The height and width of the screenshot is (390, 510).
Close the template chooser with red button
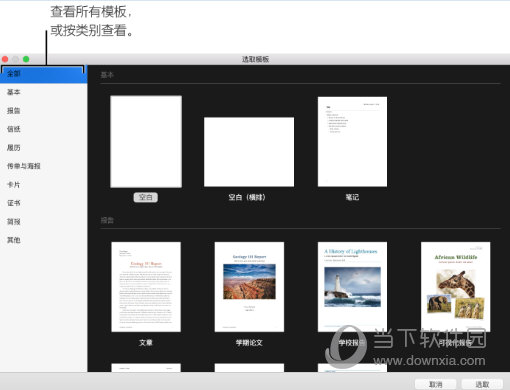coord(5,59)
